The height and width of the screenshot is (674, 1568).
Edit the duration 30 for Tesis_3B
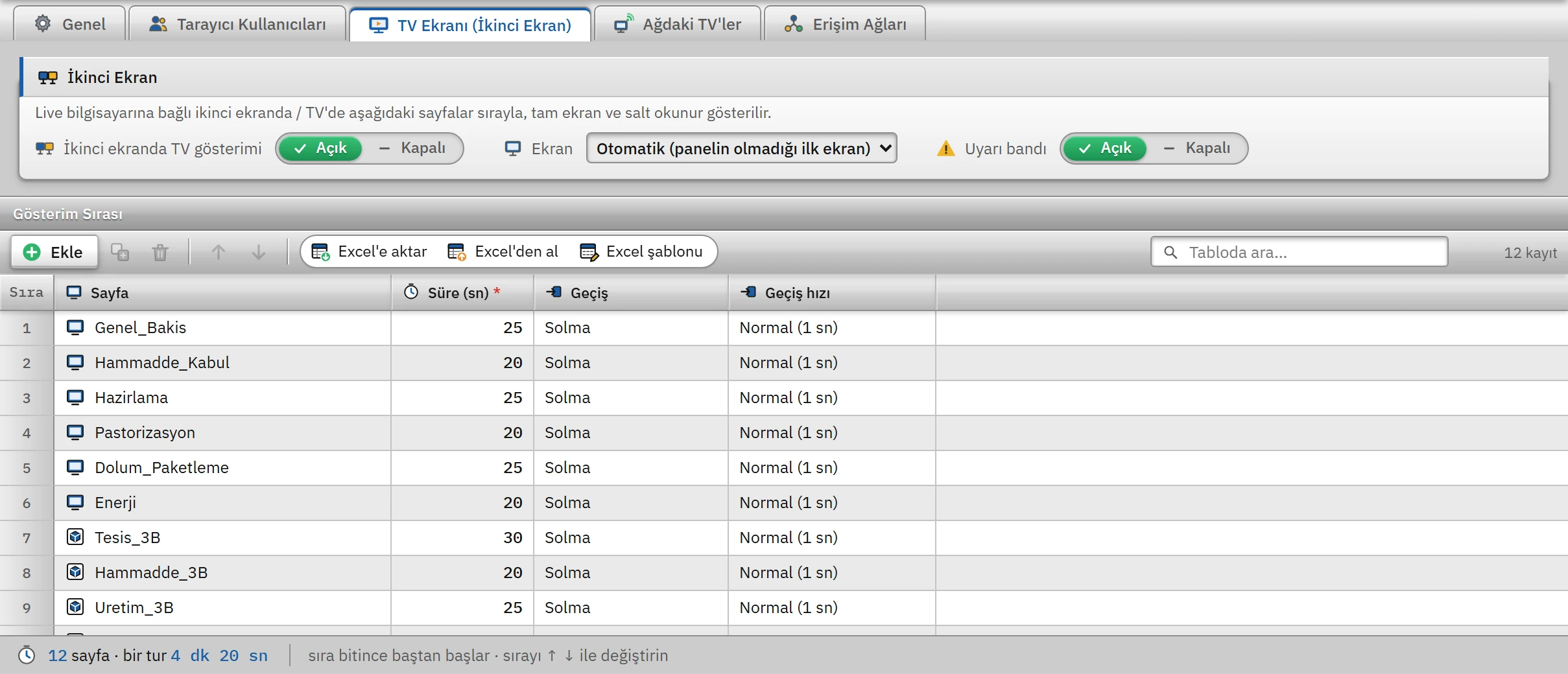click(462, 537)
